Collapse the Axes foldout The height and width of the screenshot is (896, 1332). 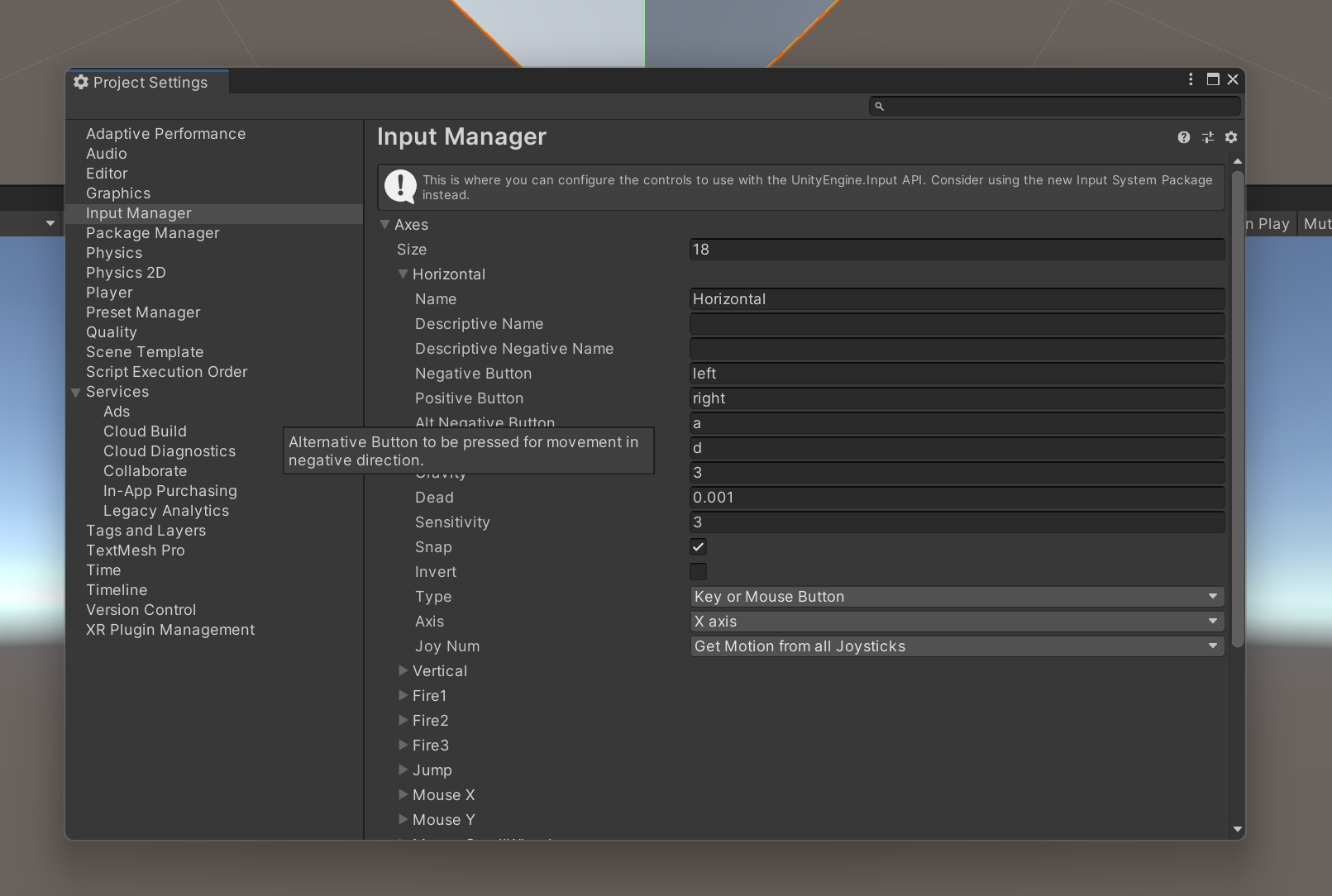tap(385, 224)
